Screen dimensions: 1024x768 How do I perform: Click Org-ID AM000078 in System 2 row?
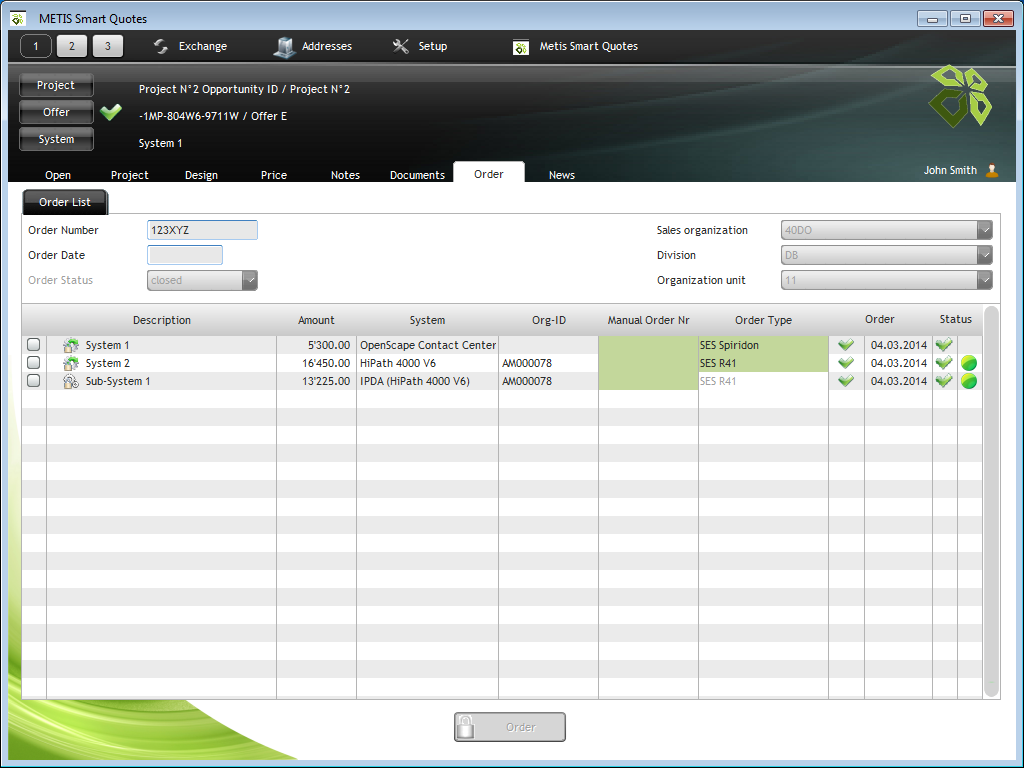click(527, 363)
